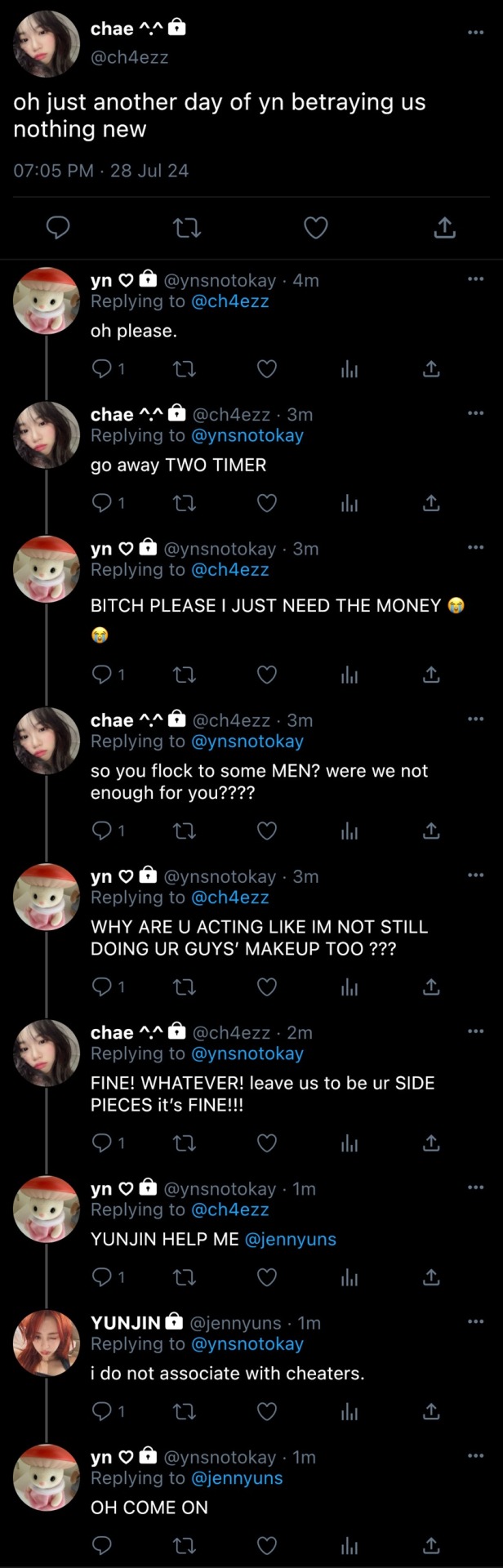
Task: Open the @jennyuns mention in yn's tweet
Action: (x=290, y=1239)
